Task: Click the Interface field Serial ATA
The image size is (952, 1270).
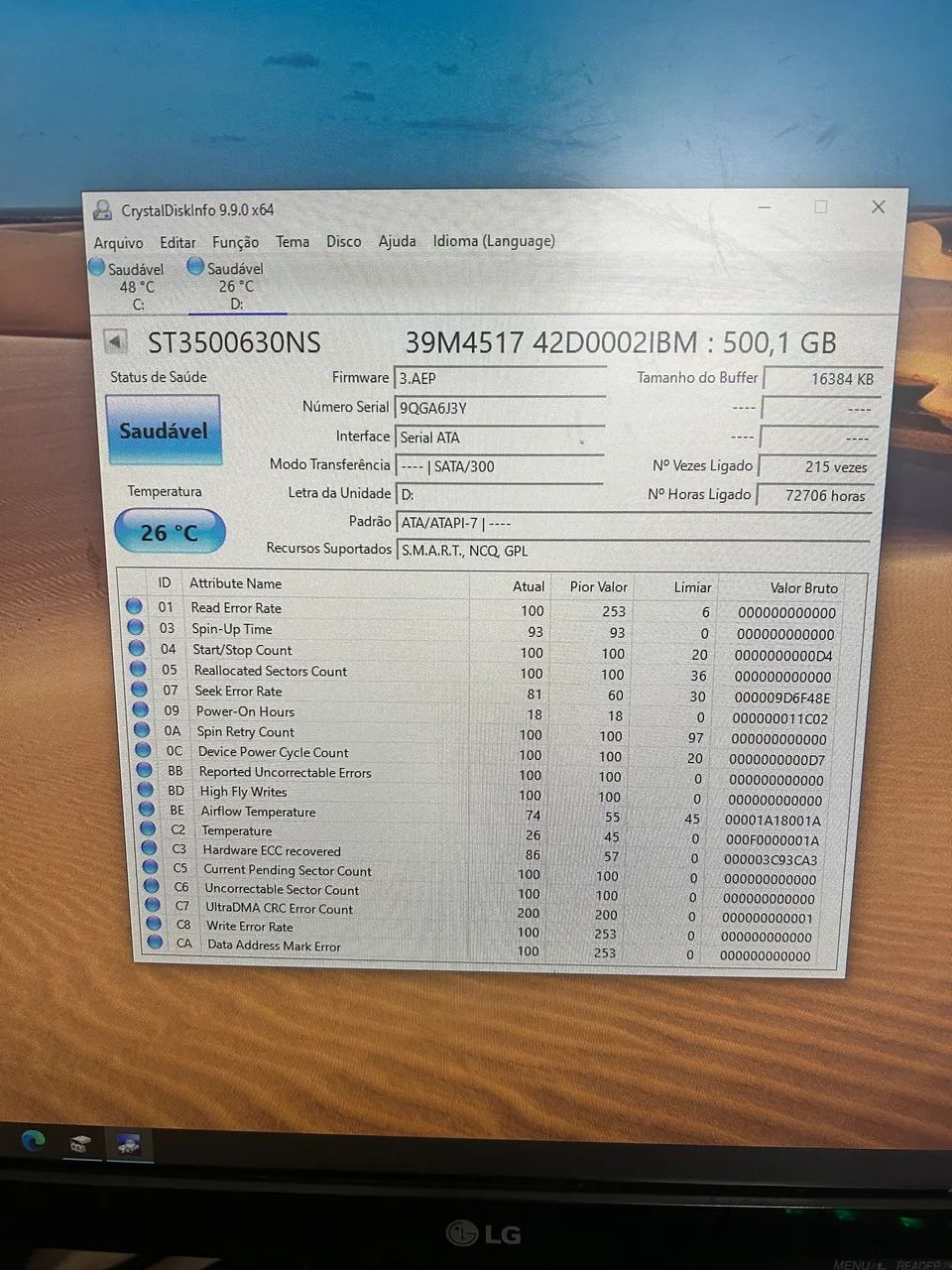Action: click(500, 437)
